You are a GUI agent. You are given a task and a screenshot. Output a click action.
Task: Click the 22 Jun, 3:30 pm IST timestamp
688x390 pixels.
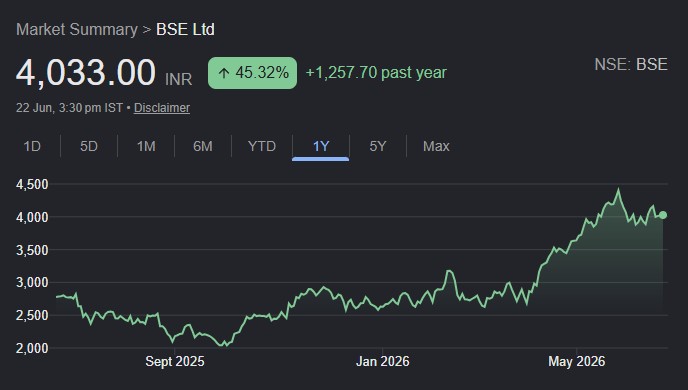(69, 108)
